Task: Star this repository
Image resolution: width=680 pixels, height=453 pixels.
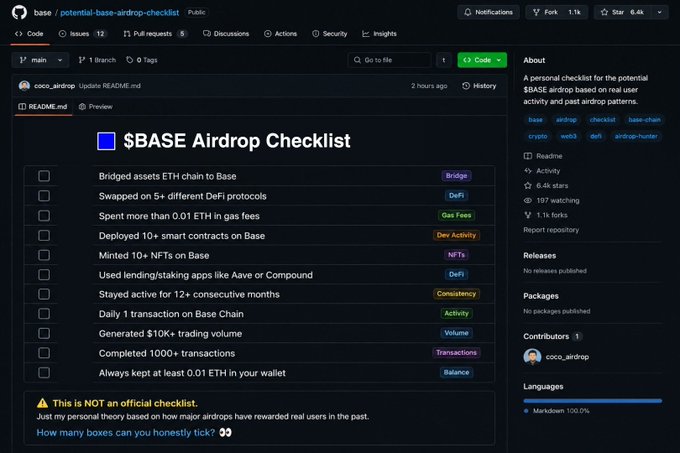Action: click(623, 12)
